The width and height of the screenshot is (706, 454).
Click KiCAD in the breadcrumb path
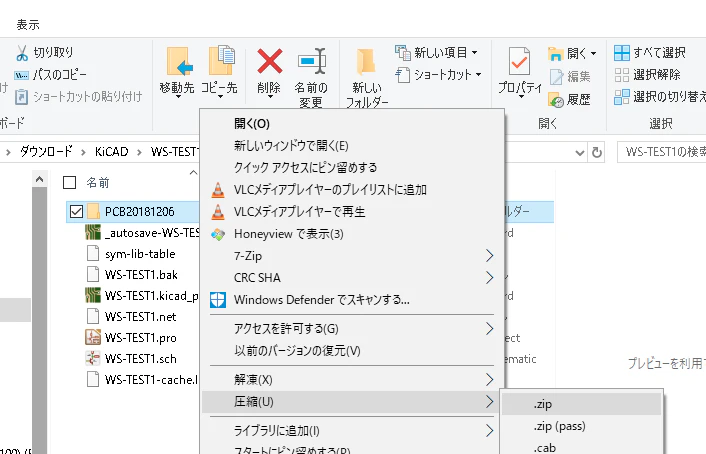tap(111, 152)
